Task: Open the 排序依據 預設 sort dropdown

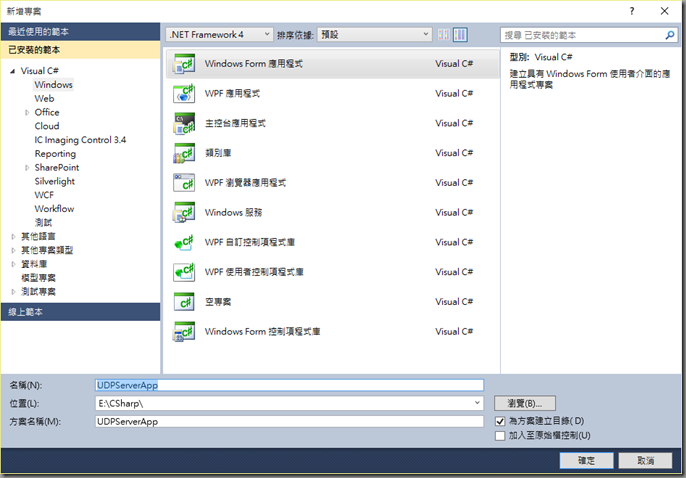Action: (x=374, y=35)
